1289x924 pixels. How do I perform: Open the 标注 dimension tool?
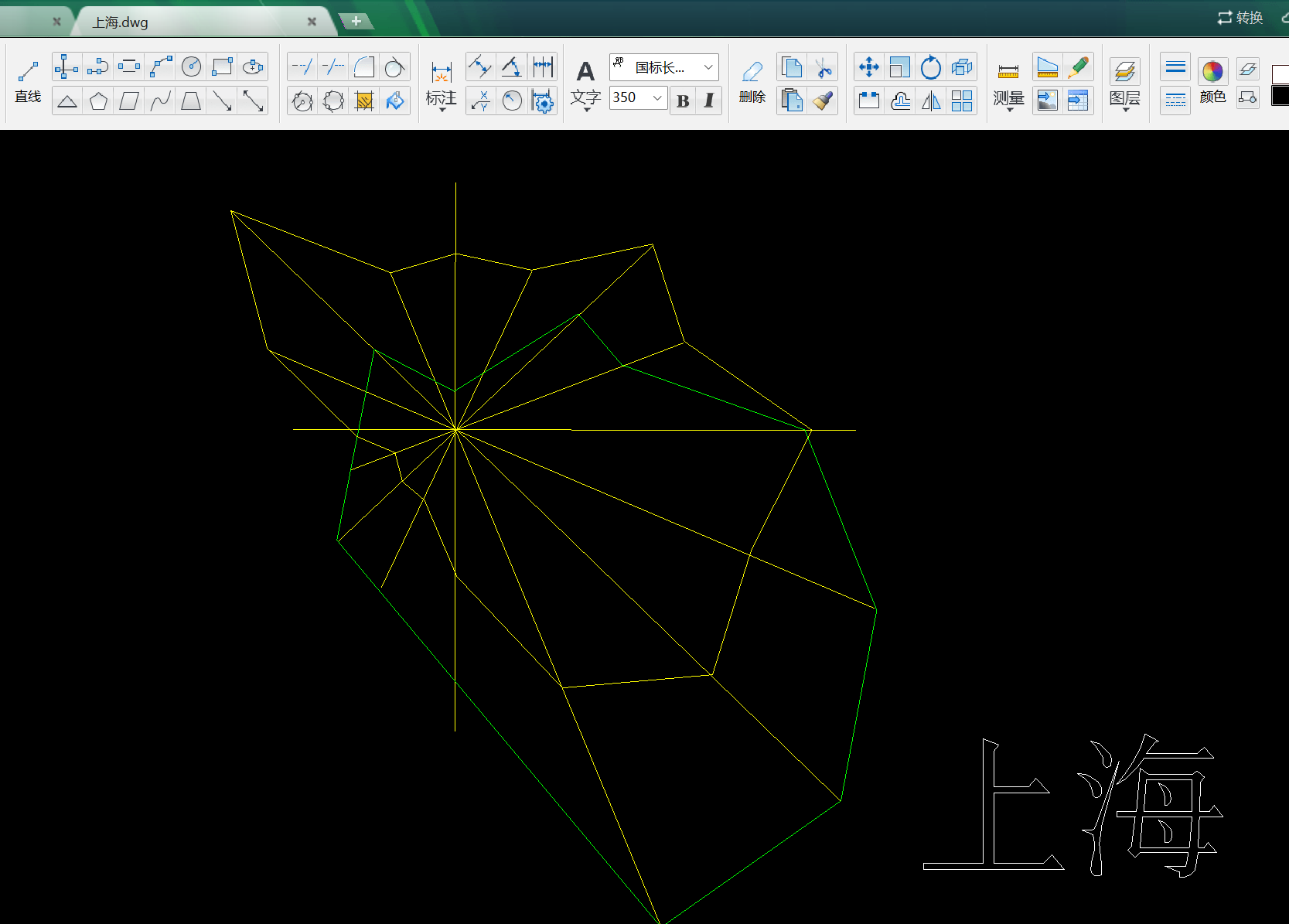click(x=442, y=85)
